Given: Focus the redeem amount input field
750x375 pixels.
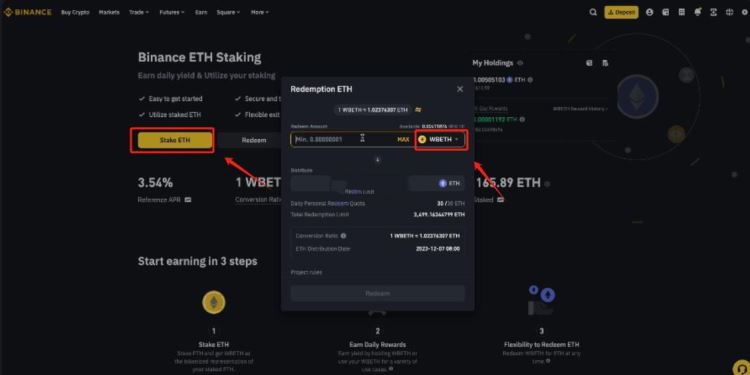Looking at the screenshot, I should (352, 139).
